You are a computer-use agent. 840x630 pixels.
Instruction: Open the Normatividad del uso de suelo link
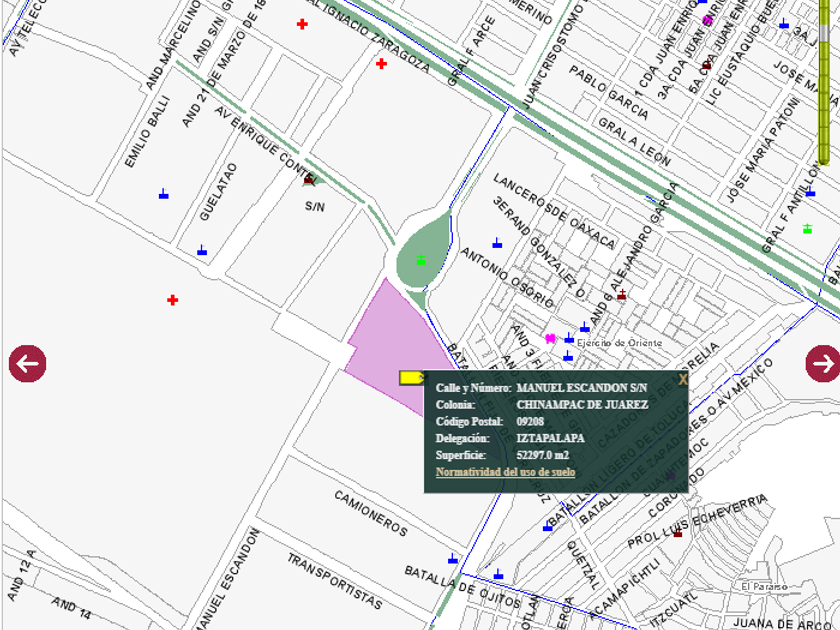coord(505,472)
